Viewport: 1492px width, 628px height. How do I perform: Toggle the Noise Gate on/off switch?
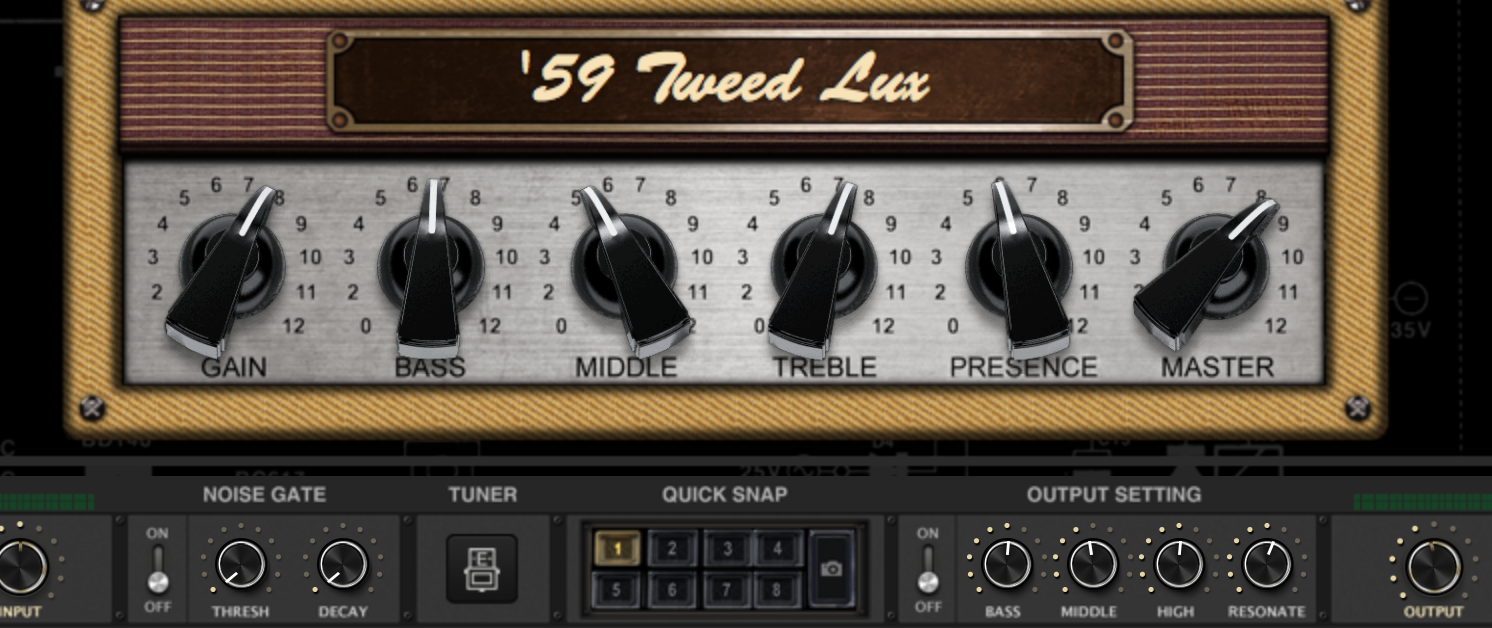pyautogui.click(x=158, y=569)
